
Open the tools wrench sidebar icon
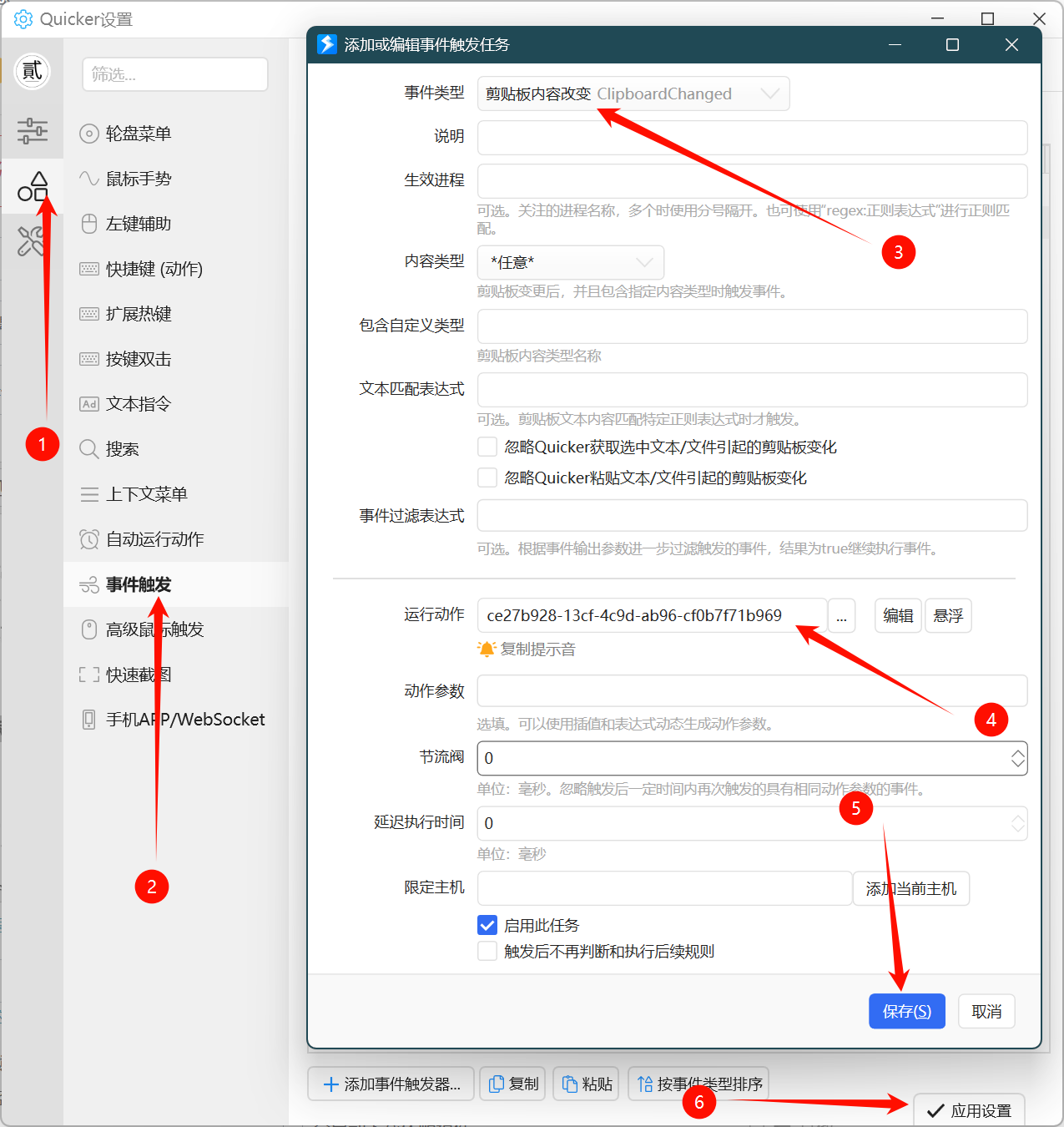coord(33,241)
